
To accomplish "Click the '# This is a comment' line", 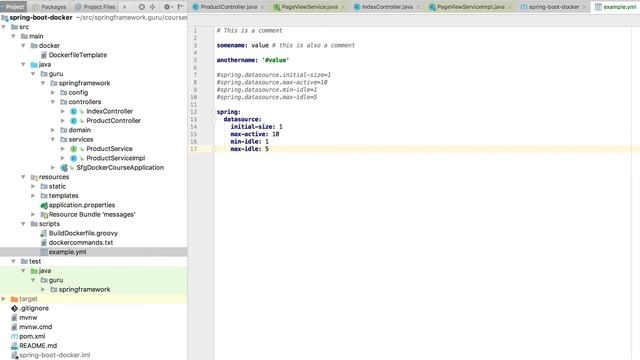I will coord(249,31).
